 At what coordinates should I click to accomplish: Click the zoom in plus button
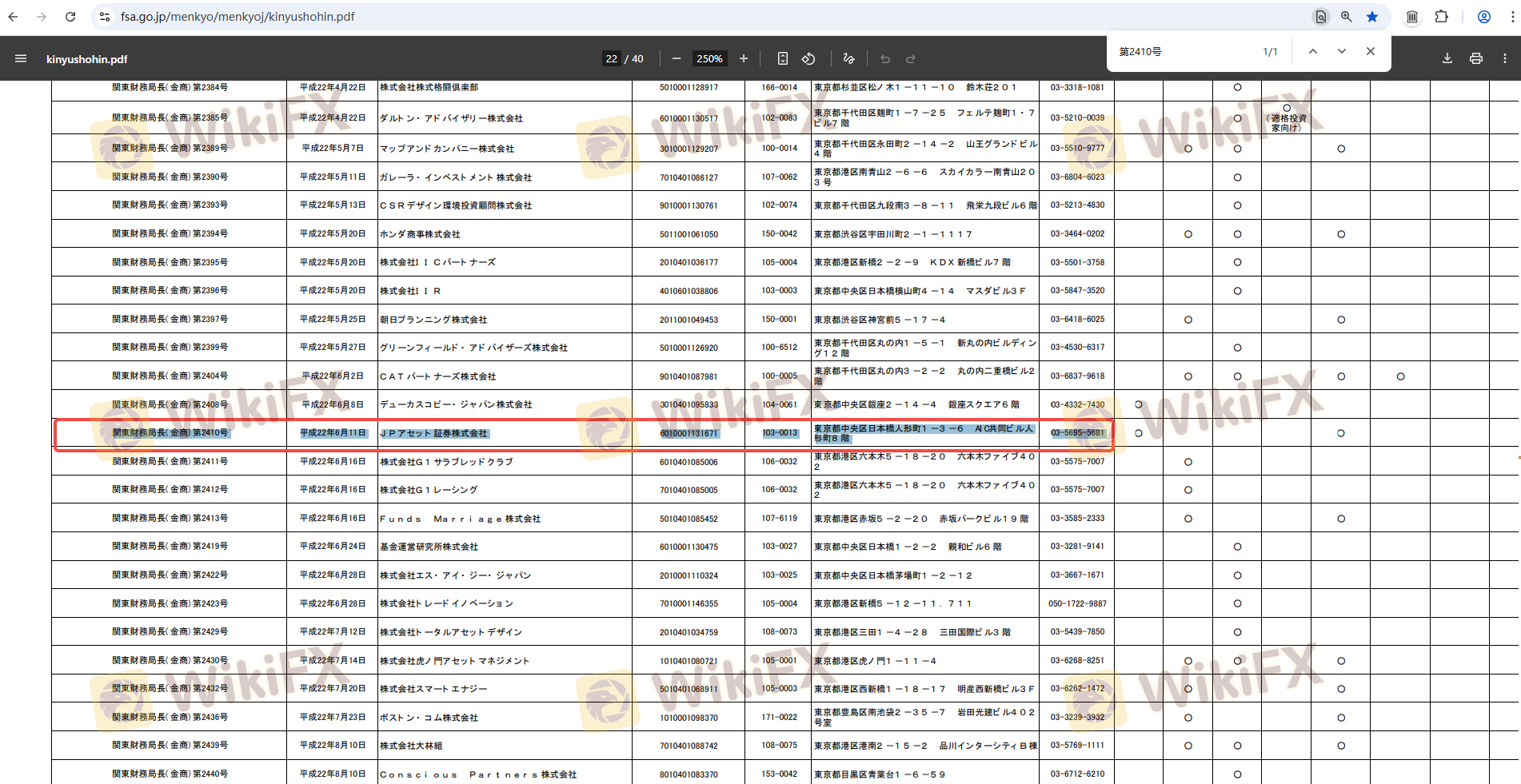pos(744,58)
